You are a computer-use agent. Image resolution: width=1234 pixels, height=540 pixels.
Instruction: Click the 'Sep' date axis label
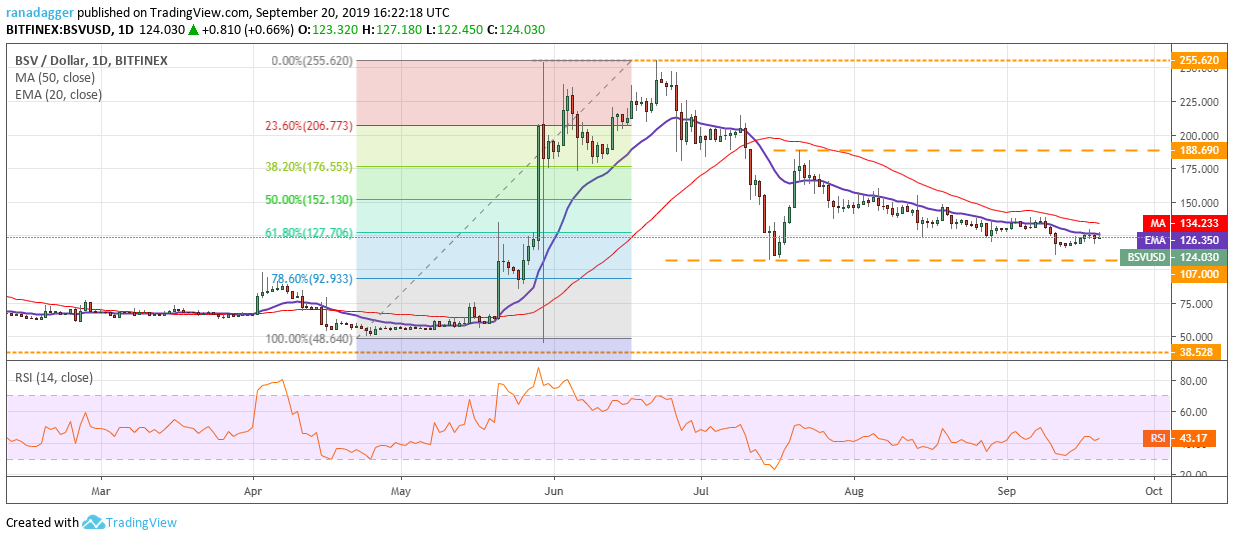point(1006,491)
